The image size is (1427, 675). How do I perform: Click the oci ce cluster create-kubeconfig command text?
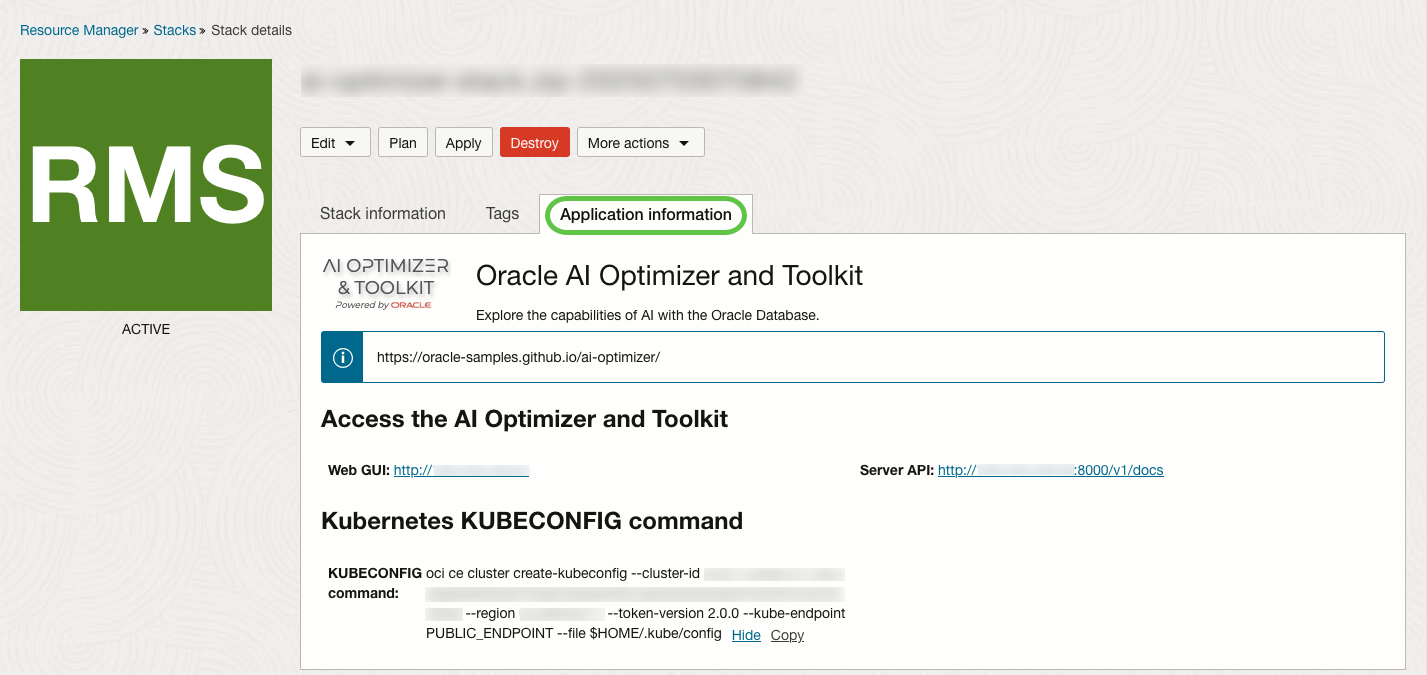[564, 574]
